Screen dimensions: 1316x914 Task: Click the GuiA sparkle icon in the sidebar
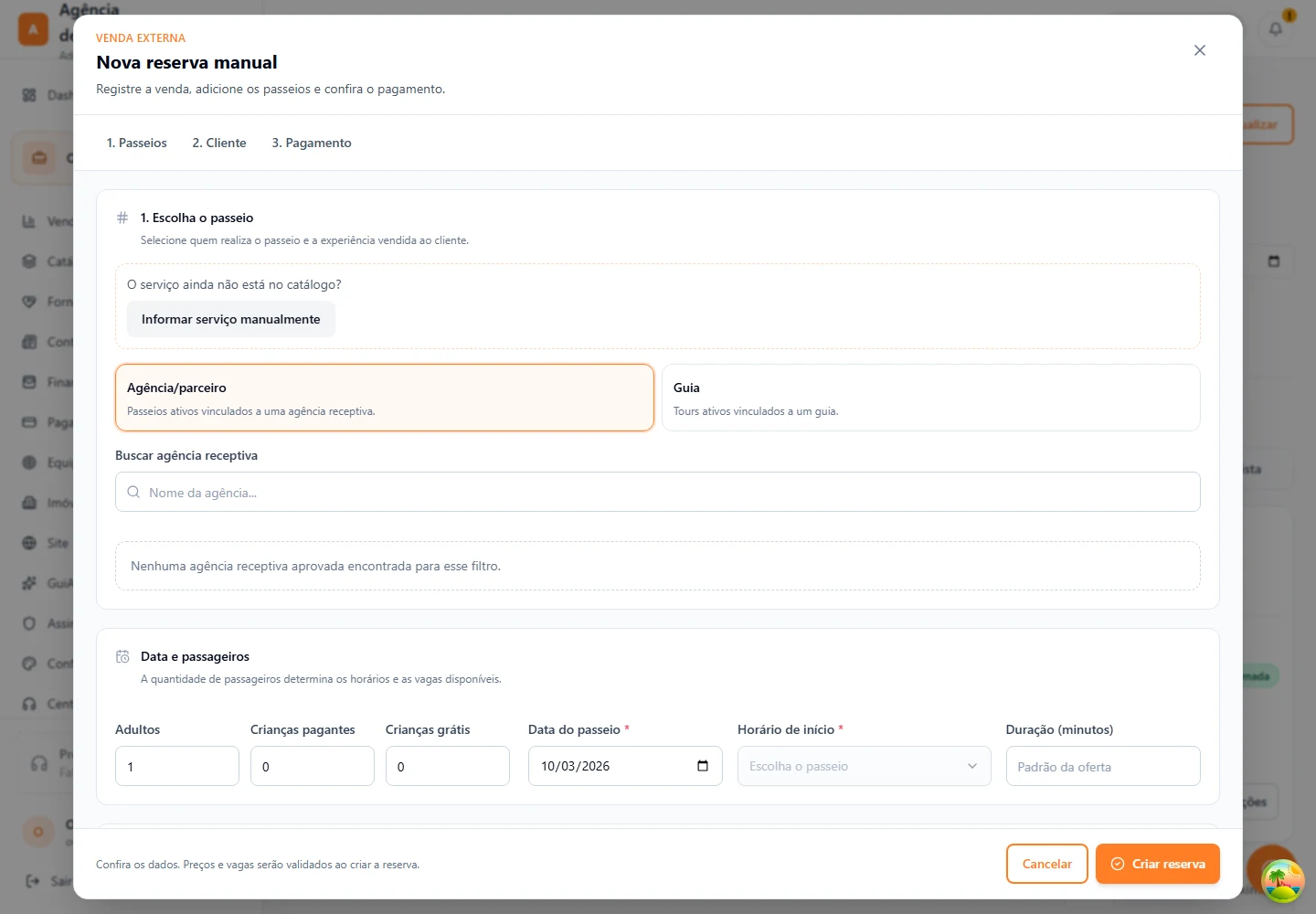(x=29, y=583)
